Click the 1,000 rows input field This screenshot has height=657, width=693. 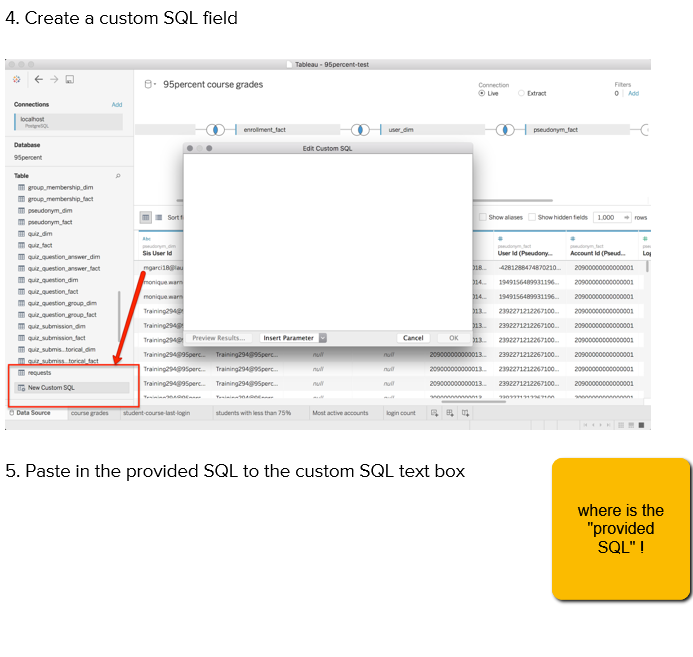click(612, 217)
